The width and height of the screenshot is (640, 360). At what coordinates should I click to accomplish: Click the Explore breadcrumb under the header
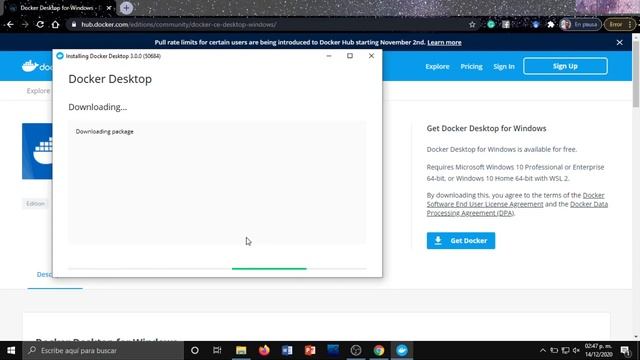[x=38, y=91]
